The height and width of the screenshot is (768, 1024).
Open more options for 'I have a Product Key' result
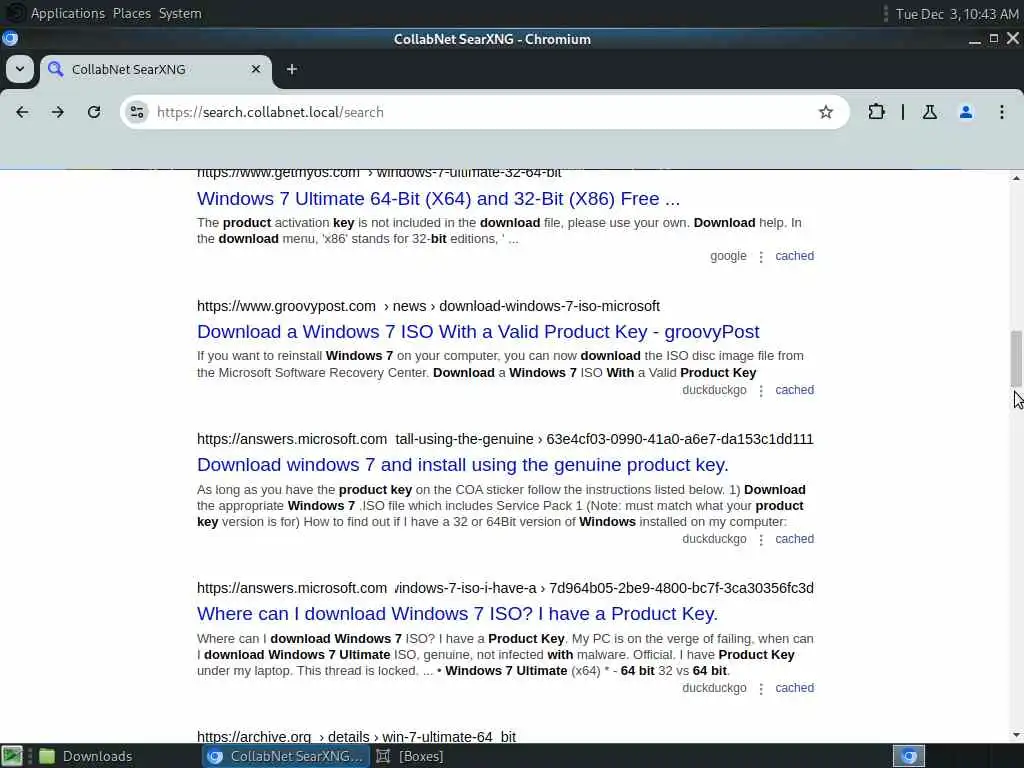click(x=761, y=688)
